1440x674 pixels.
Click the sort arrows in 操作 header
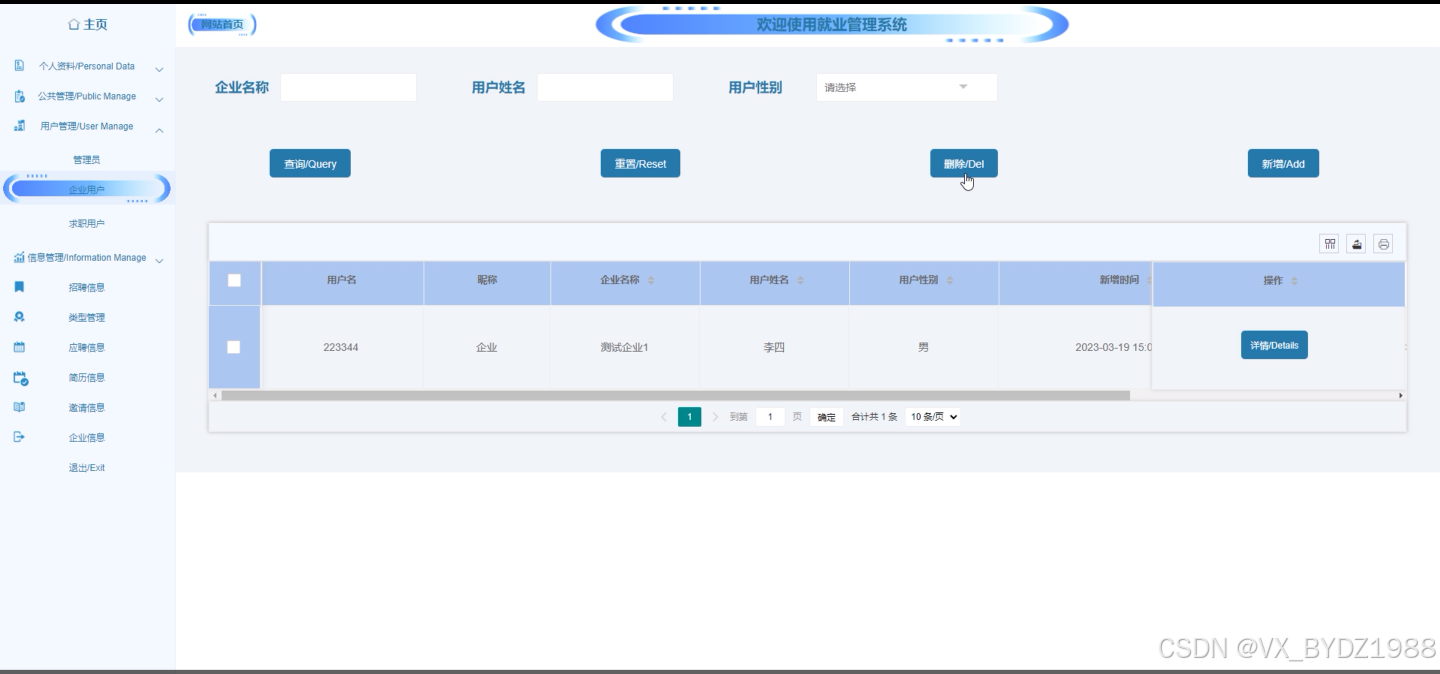pos(1294,281)
